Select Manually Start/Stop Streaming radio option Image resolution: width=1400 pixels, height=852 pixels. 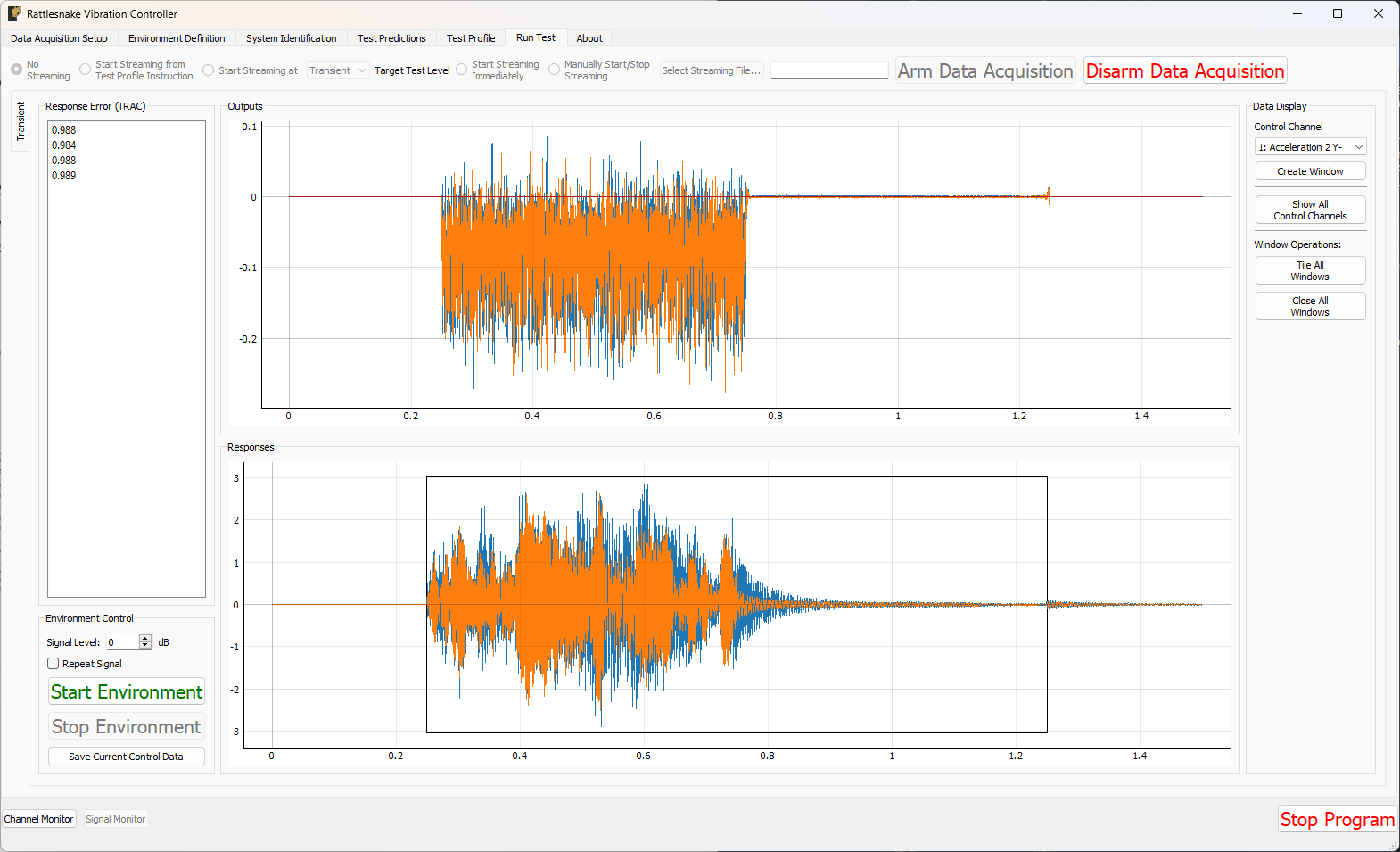point(555,70)
